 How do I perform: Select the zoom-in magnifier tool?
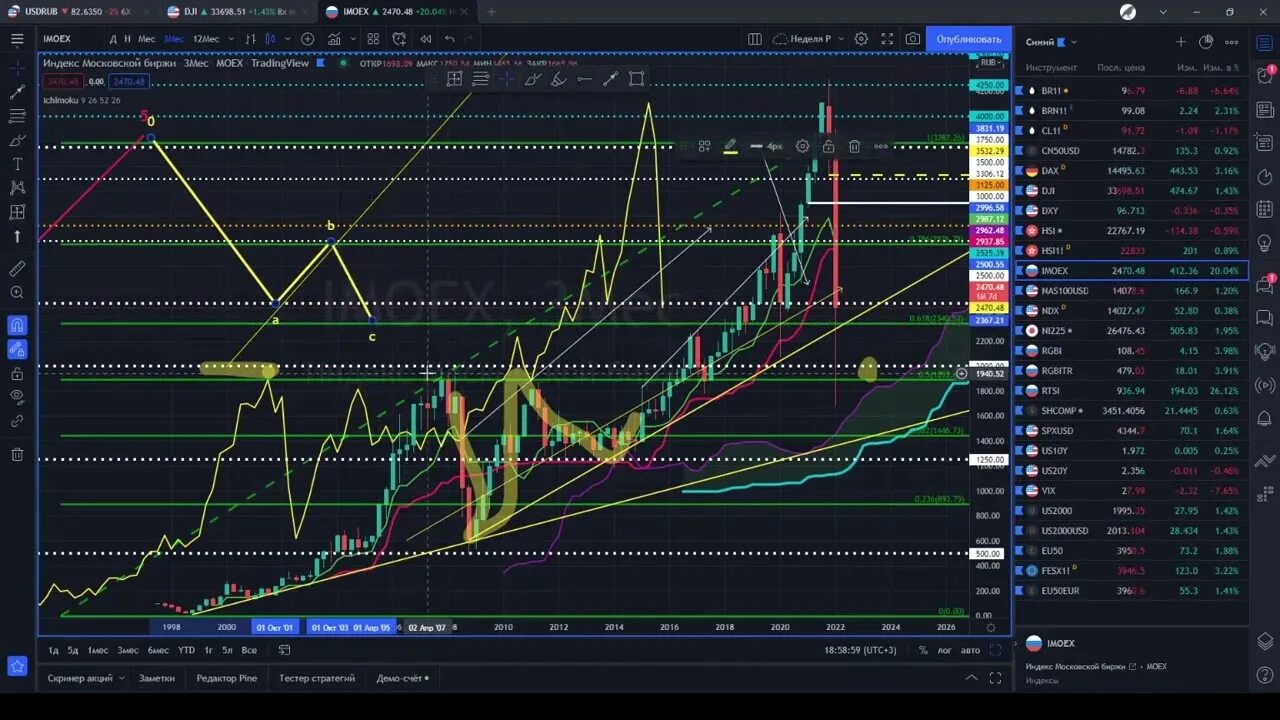coord(17,293)
